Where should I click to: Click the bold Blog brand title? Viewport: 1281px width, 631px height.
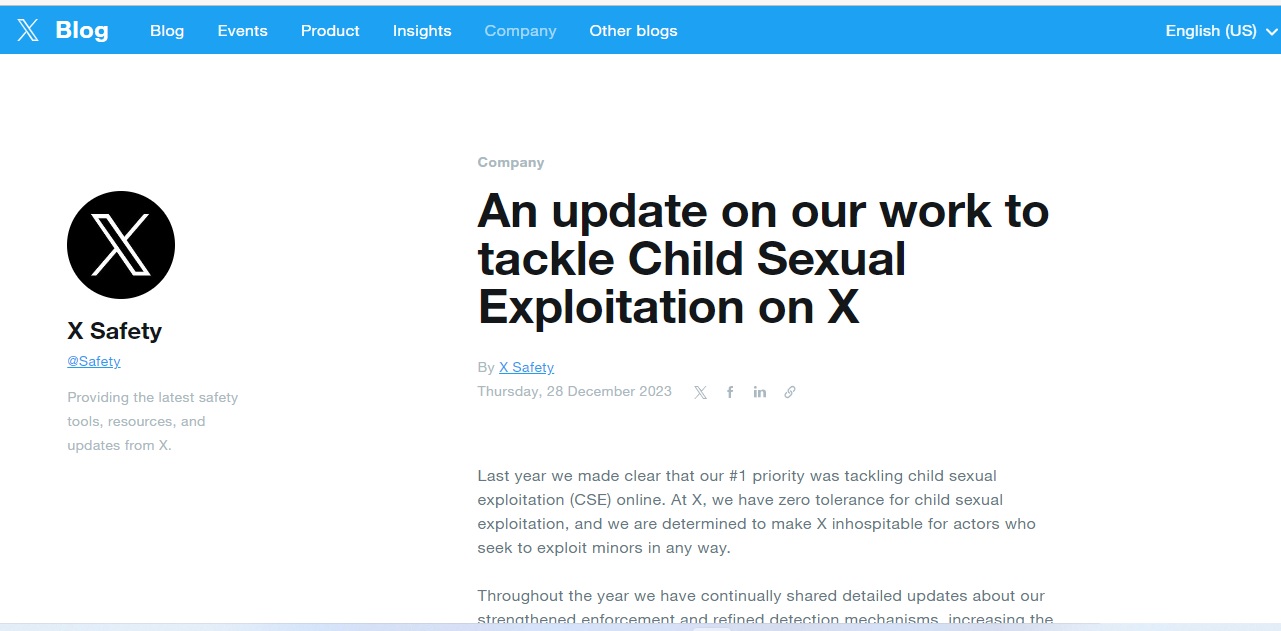82,31
